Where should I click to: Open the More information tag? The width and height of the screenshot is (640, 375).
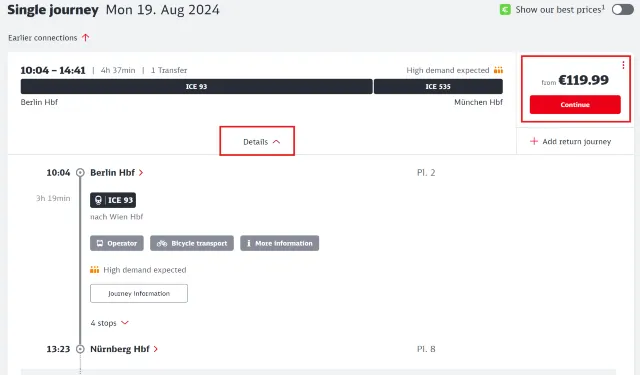[280, 243]
